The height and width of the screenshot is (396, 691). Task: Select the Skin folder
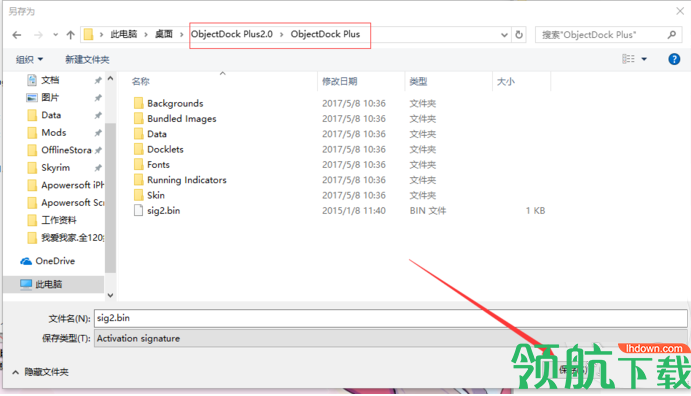pyautogui.click(x=156, y=195)
